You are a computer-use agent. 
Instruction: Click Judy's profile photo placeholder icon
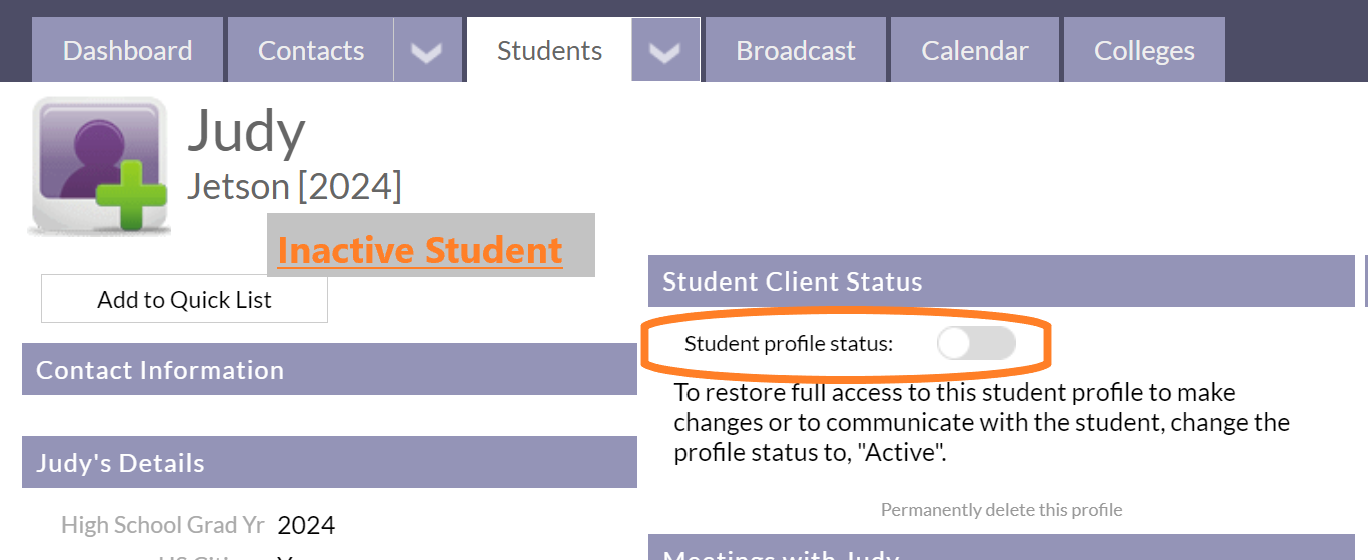coord(98,166)
